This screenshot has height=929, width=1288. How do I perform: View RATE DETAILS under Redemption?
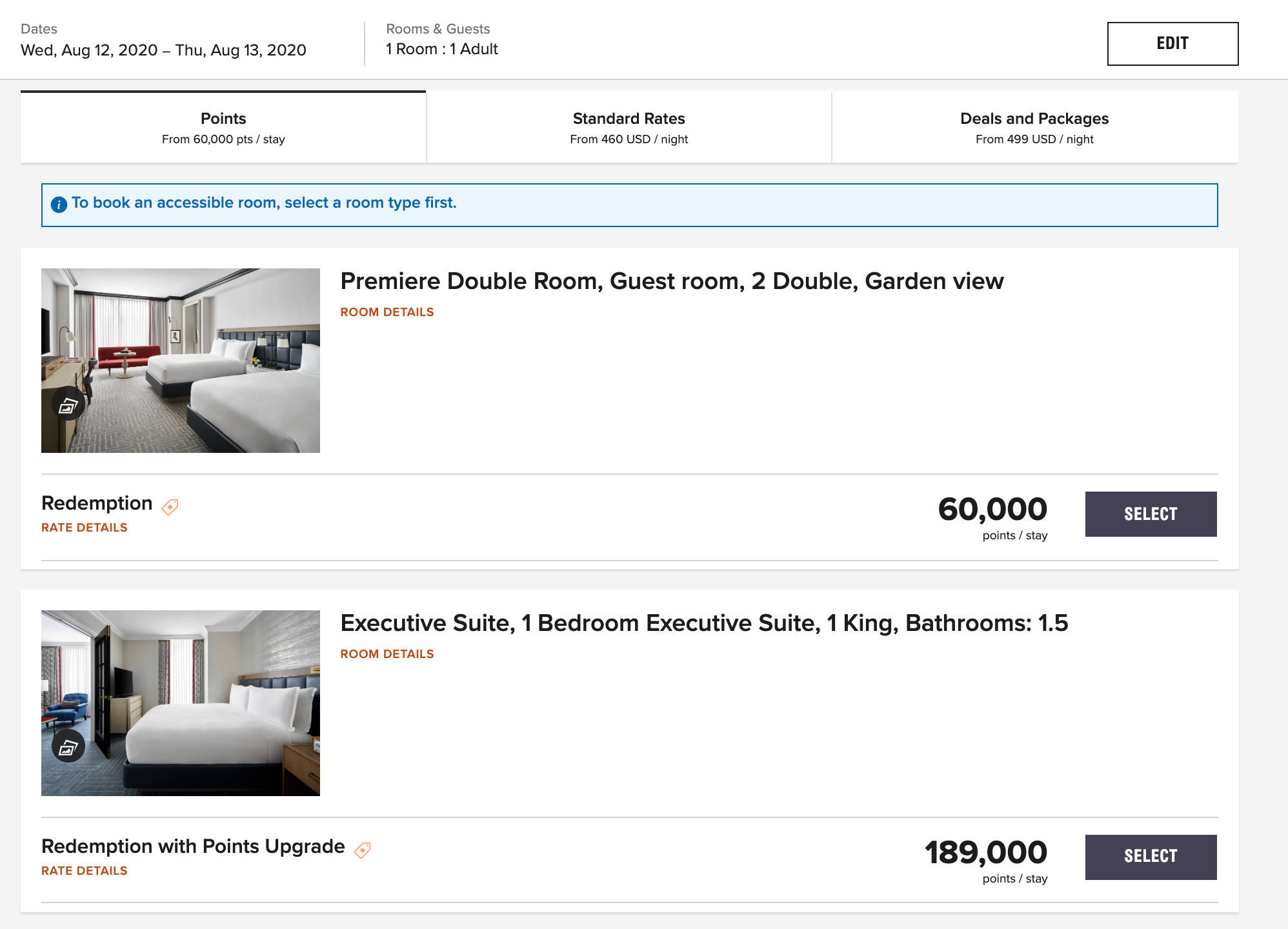pyautogui.click(x=85, y=528)
